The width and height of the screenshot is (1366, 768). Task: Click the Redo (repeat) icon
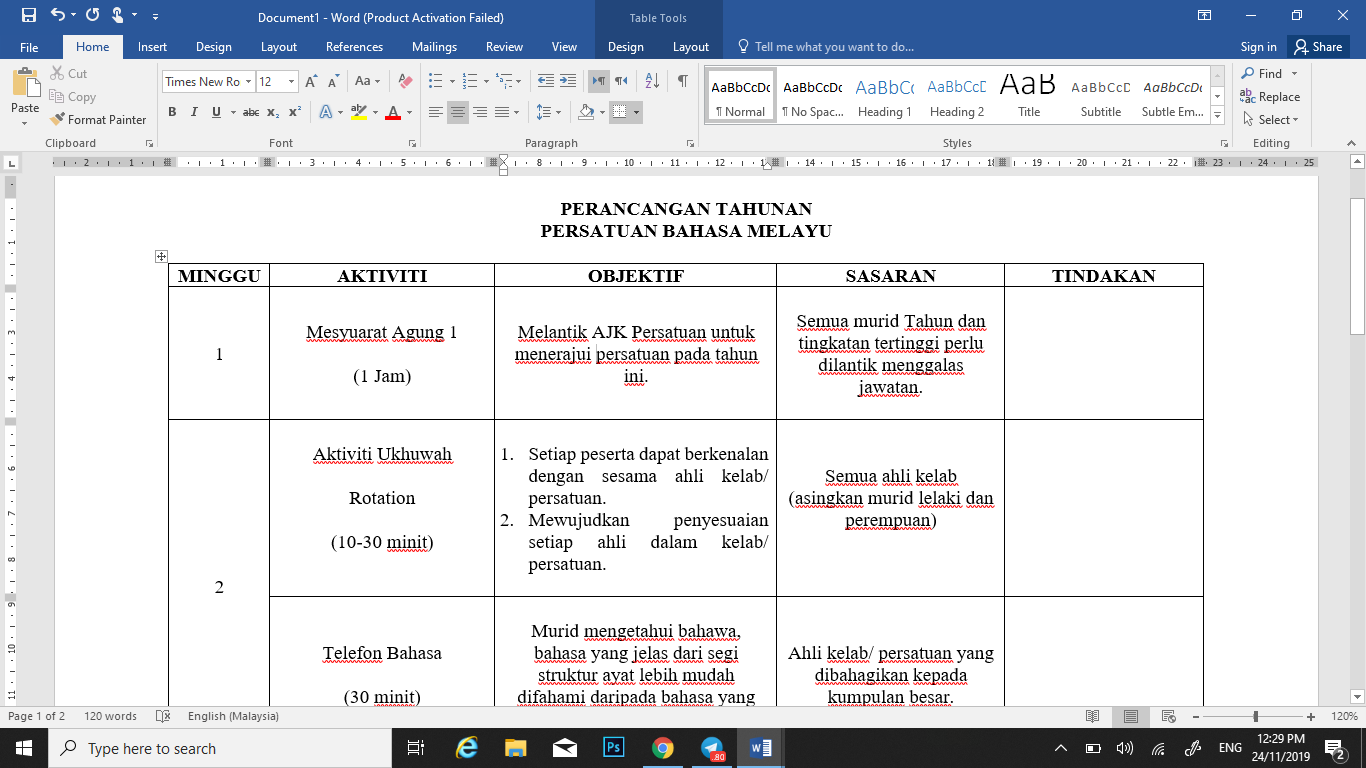[x=92, y=16]
